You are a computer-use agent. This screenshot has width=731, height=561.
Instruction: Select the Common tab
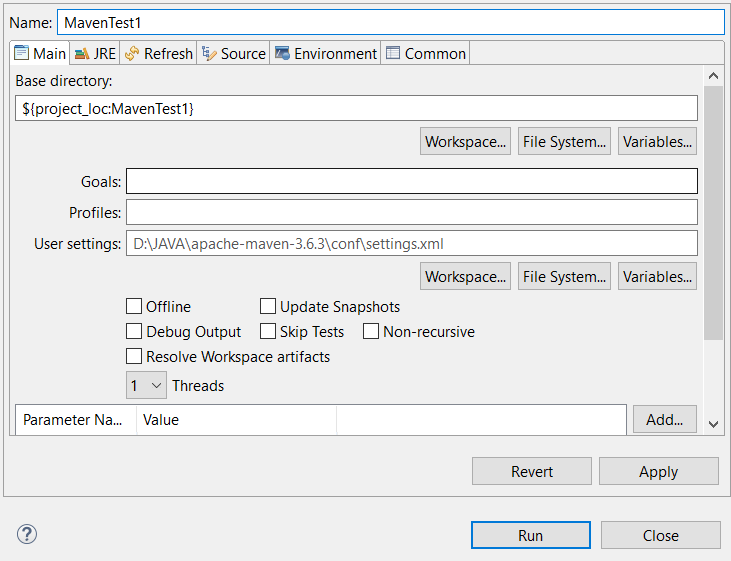(x=425, y=53)
